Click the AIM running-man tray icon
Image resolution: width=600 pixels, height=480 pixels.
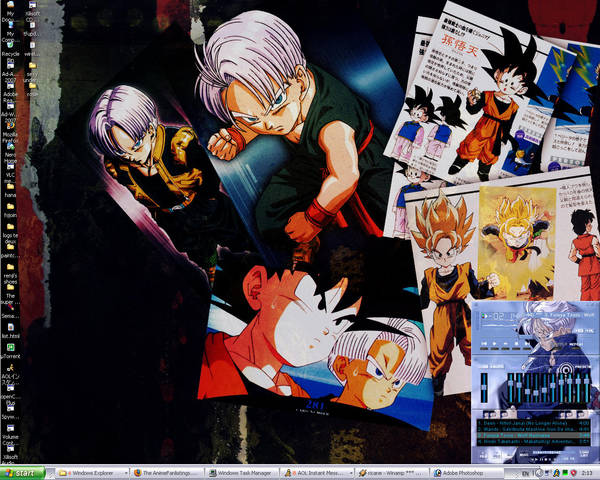point(557,473)
